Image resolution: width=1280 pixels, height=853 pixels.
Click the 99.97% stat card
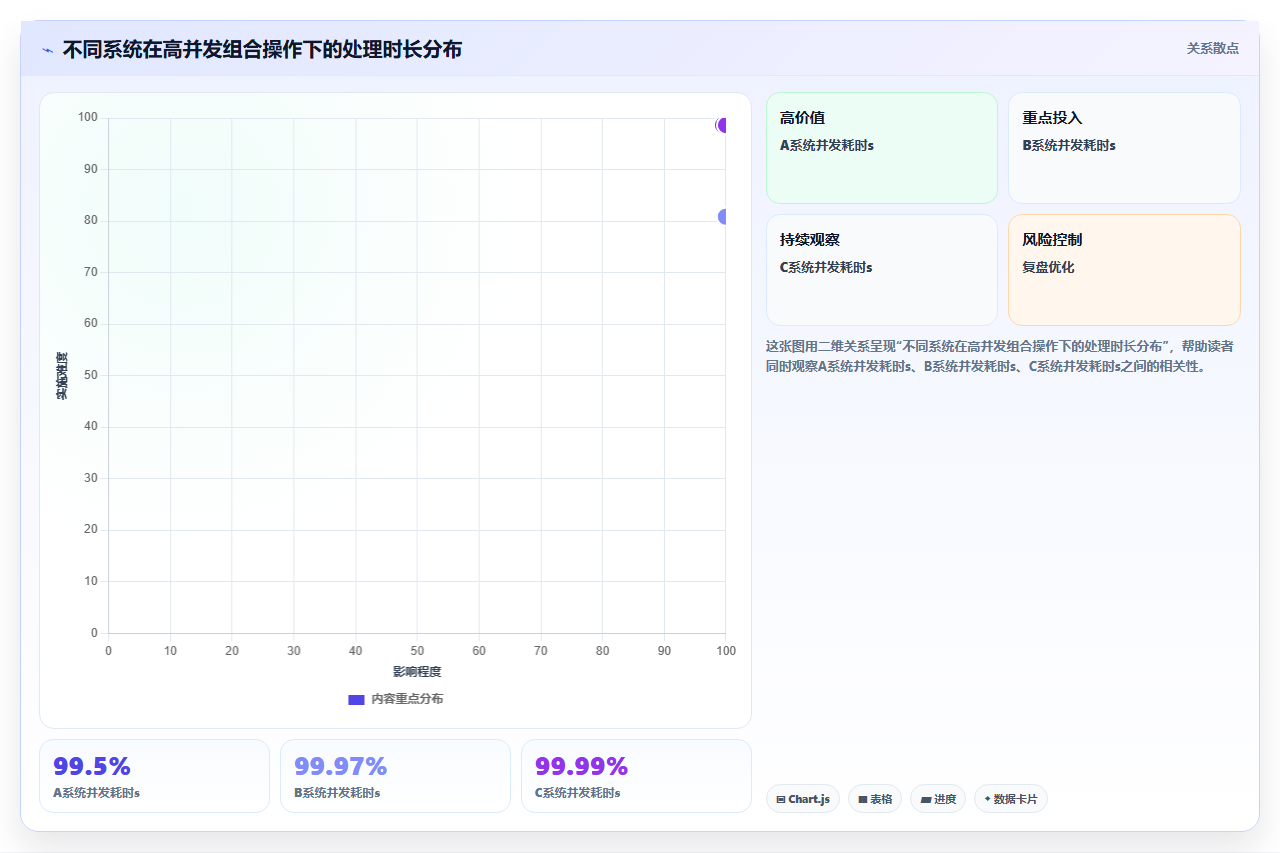395,776
